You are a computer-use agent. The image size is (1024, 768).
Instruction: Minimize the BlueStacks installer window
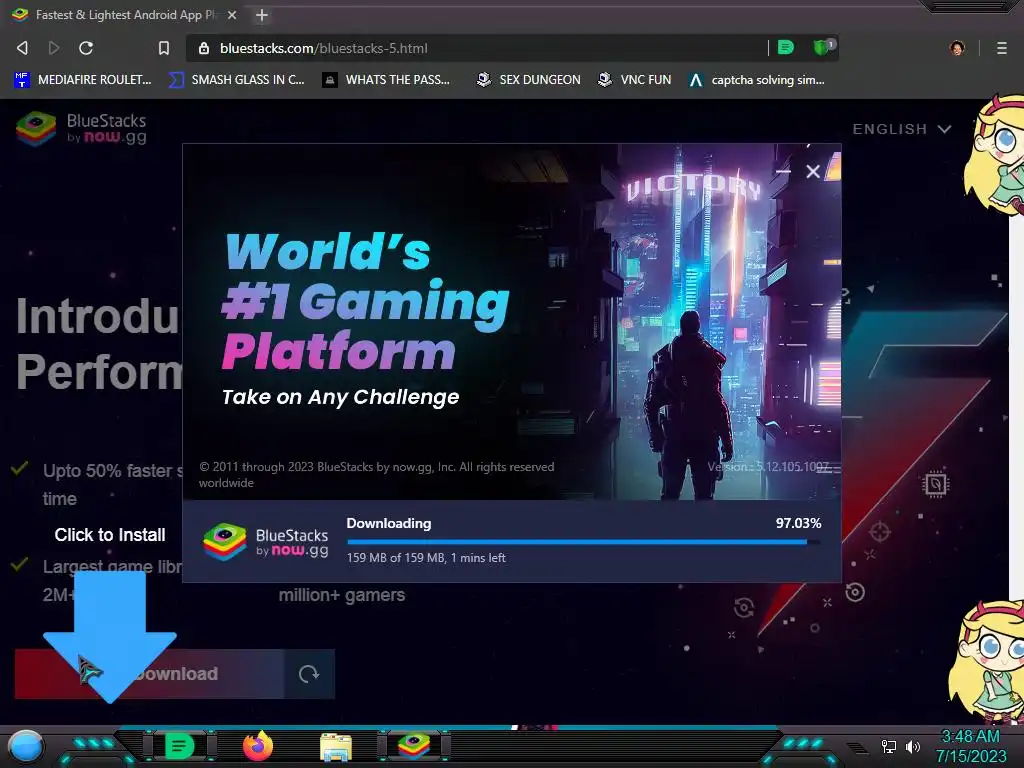784,172
